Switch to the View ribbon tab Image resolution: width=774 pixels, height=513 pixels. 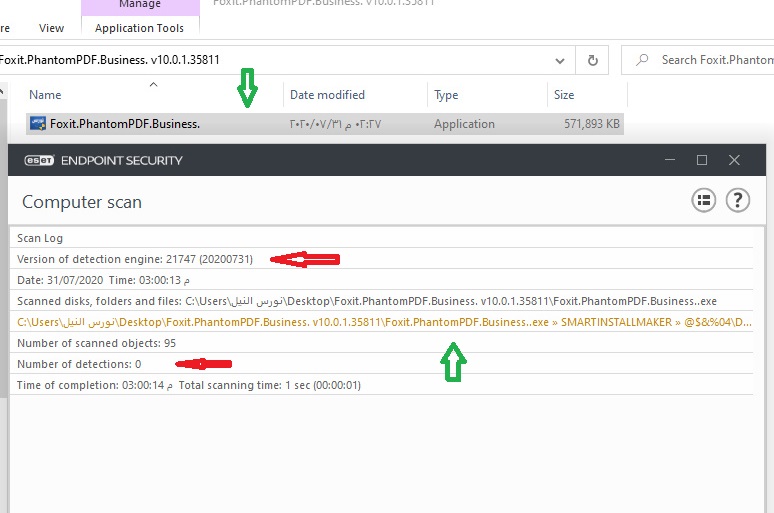click(51, 28)
